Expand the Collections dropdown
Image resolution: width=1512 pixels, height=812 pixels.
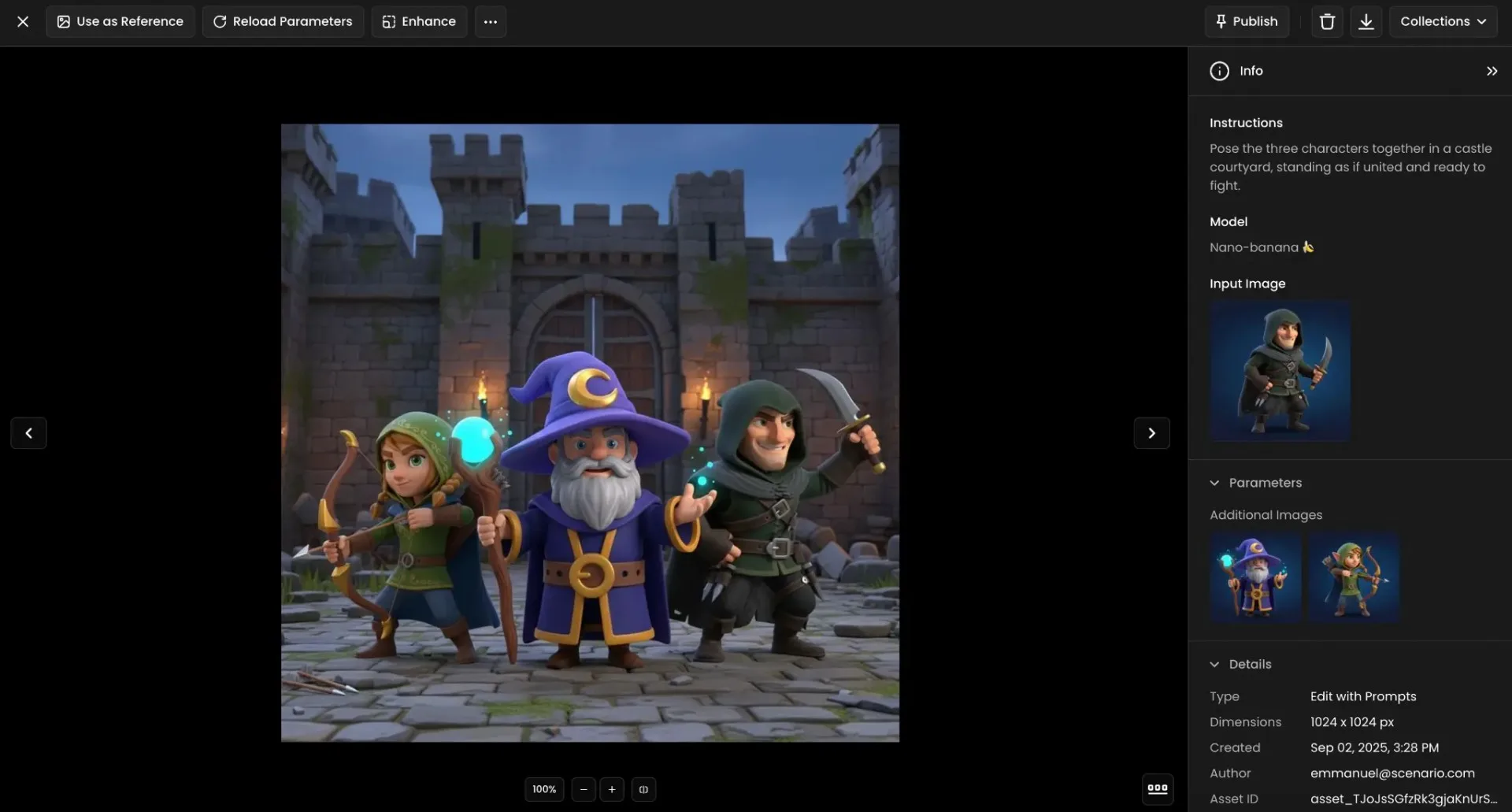[x=1444, y=21]
